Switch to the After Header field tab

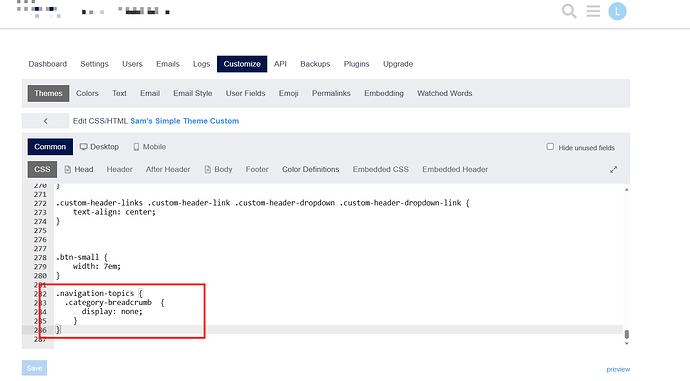(168, 169)
